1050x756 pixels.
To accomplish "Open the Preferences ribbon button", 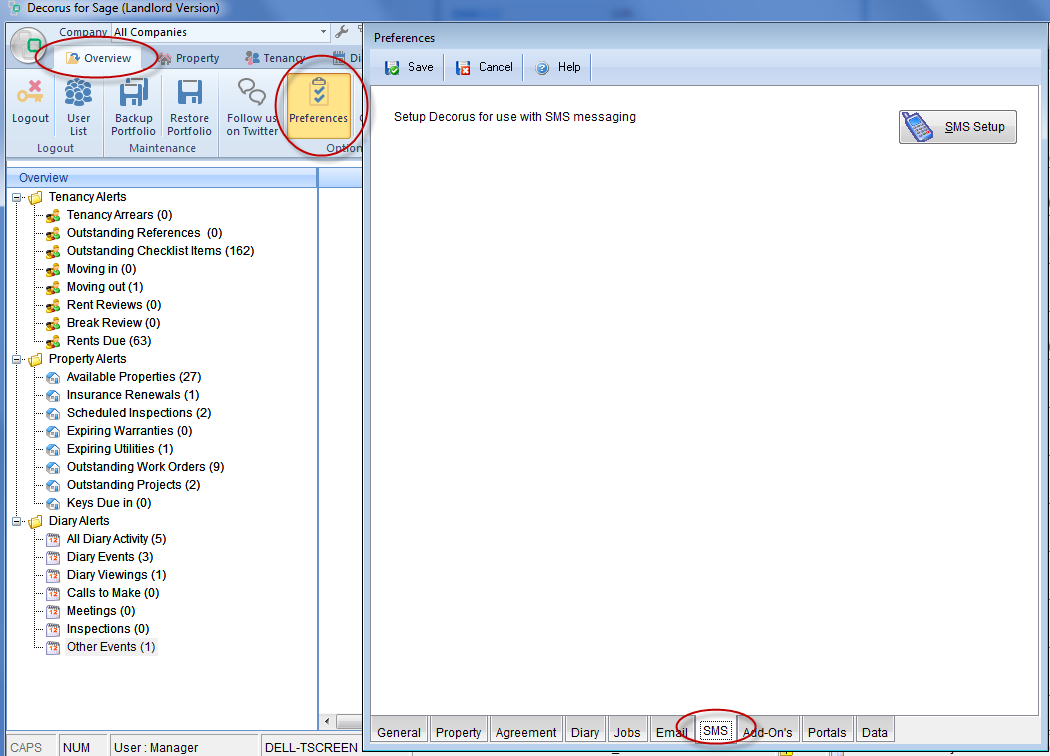I will tap(319, 104).
